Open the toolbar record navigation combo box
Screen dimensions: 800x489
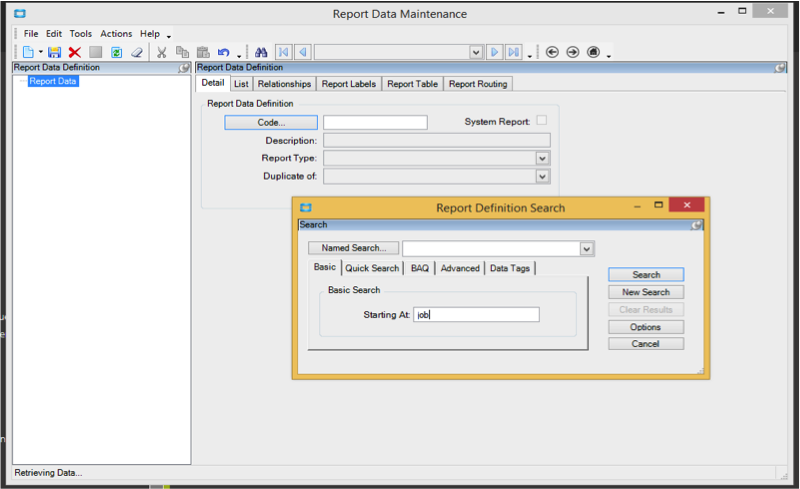(x=398, y=52)
